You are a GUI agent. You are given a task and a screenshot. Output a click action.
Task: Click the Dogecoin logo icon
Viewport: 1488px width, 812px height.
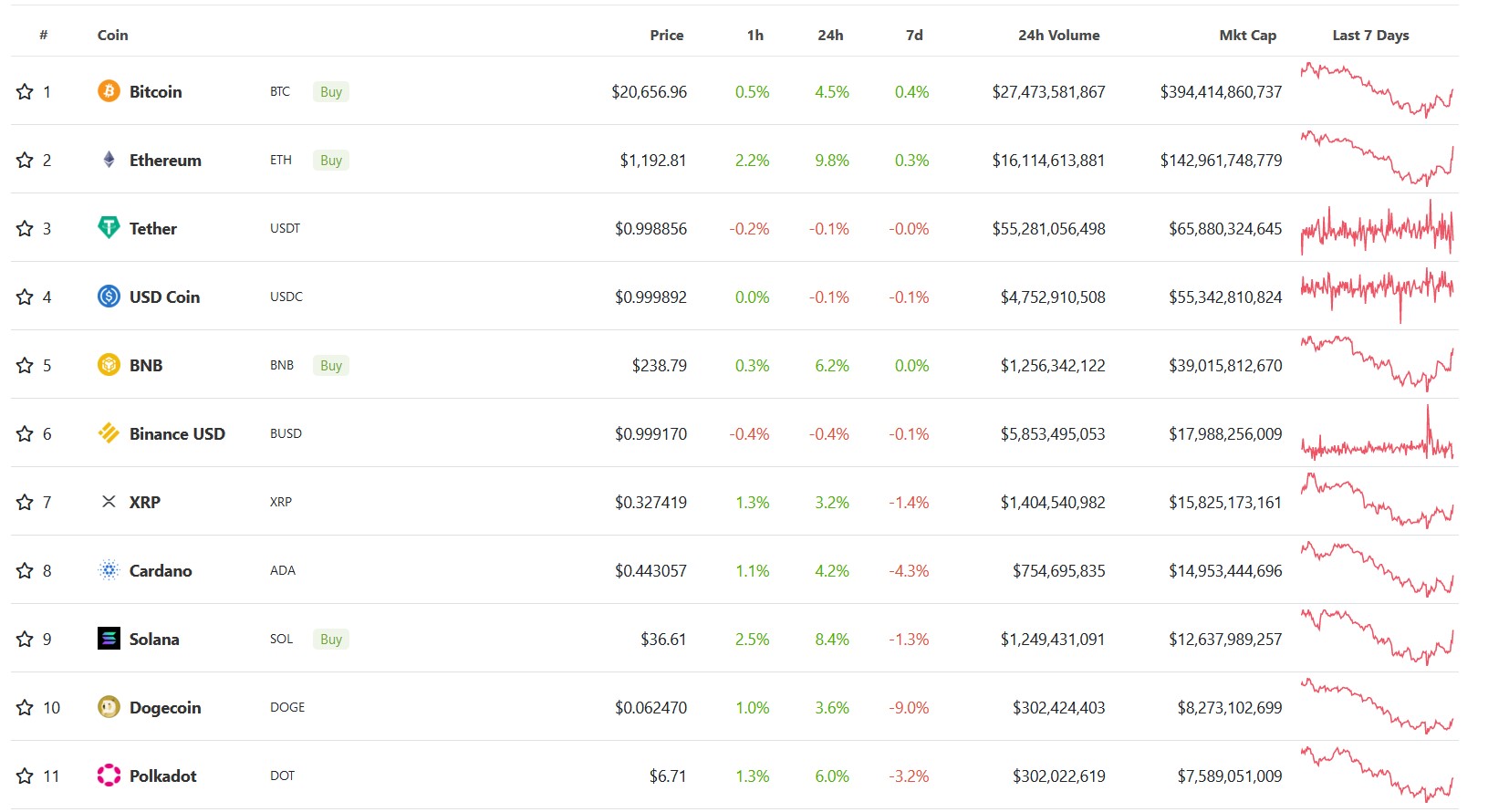(109, 707)
